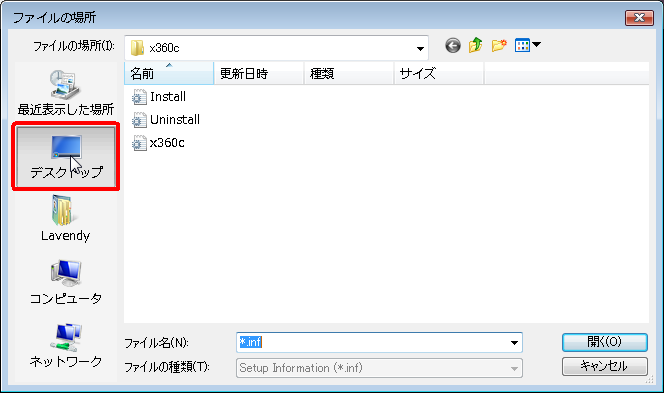The image size is (664, 393).
Task: Expand the file name dropdown arrow
Action: pyautogui.click(x=514, y=343)
